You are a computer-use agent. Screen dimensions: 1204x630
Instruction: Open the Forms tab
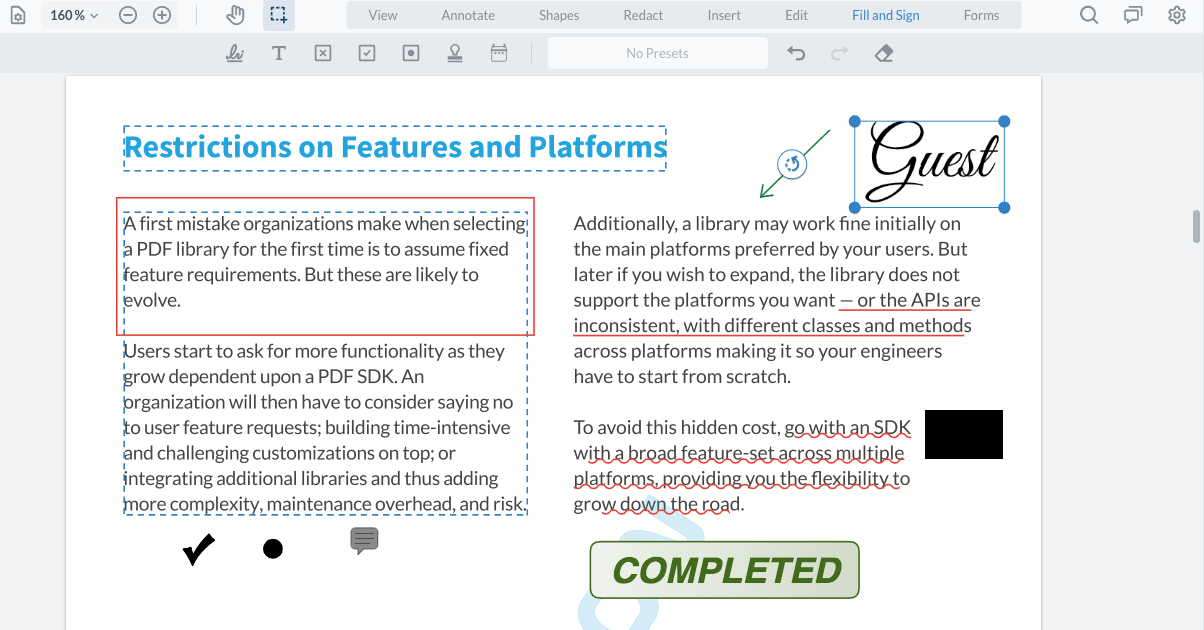click(x=981, y=15)
